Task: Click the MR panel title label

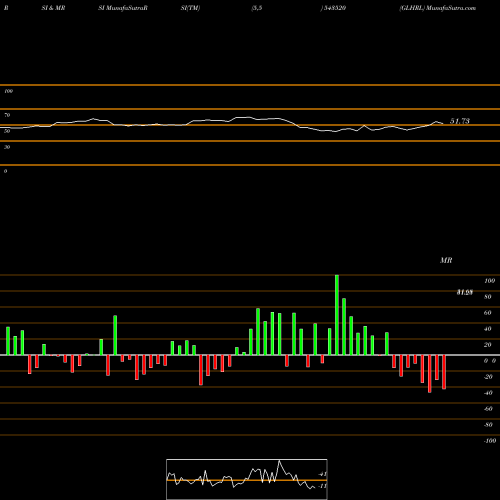Action: click(x=446, y=260)
